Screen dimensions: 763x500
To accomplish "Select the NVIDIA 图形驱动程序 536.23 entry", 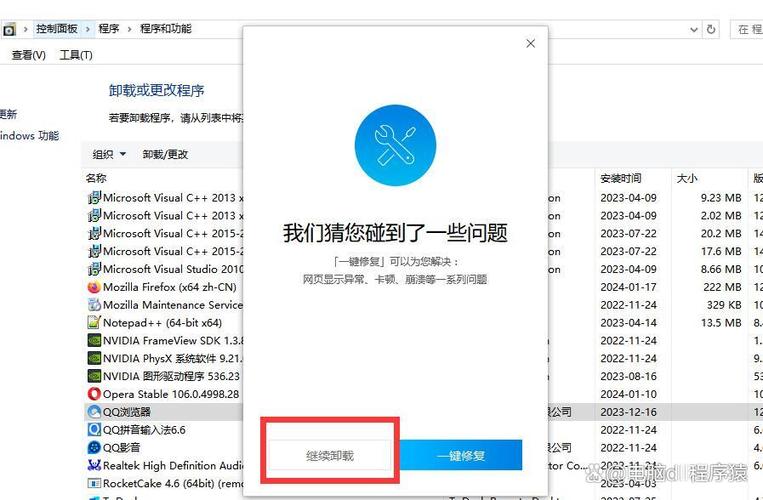I will click(171, 376).
